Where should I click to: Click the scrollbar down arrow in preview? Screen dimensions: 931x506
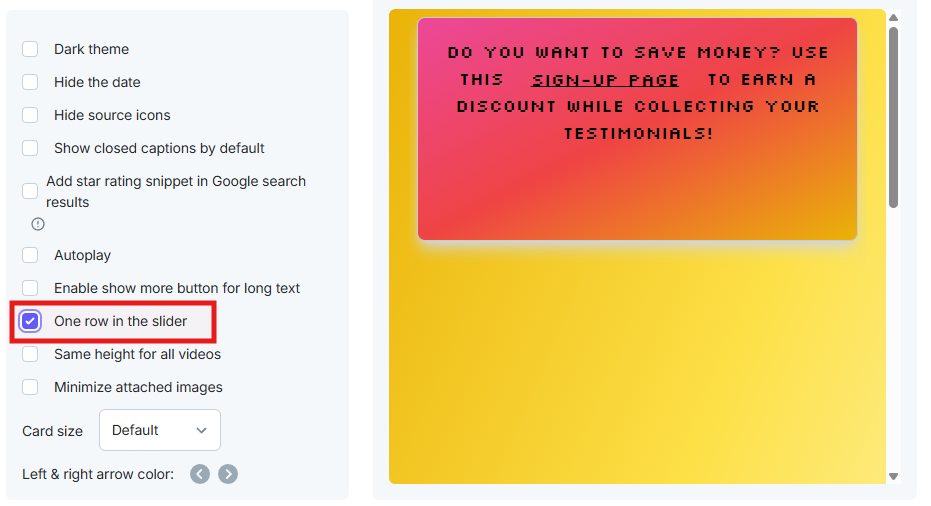(x=894, y=476)
